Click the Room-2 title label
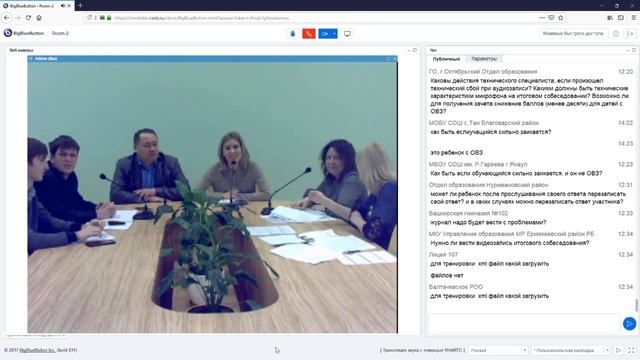The width and height of the screenshot is (640, 360). [60, 33]
